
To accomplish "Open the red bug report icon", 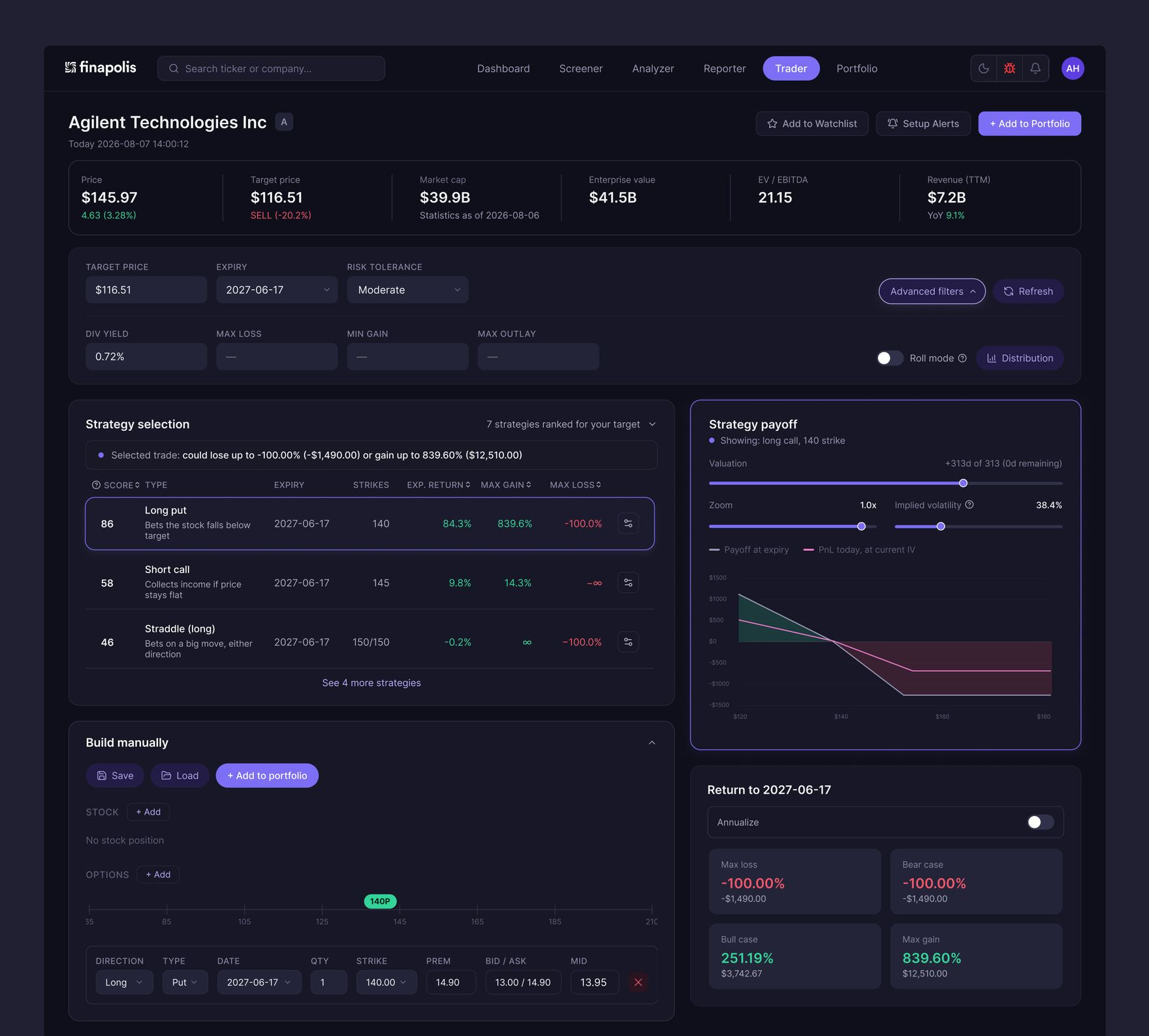I will pyautogui.click(x=1010, y=69).
